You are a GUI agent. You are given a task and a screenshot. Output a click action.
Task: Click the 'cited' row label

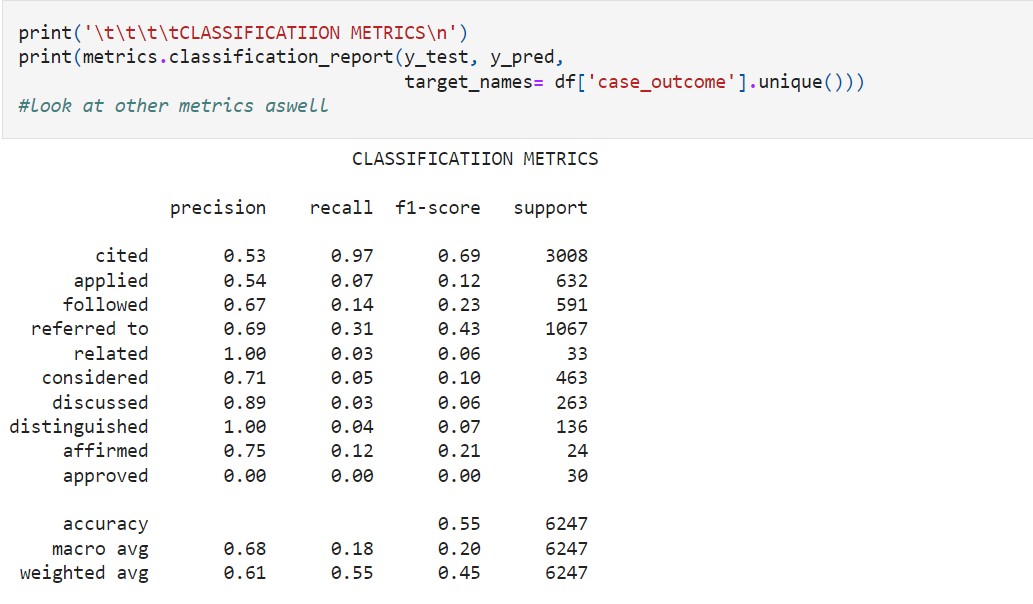(x=121, y=256)
